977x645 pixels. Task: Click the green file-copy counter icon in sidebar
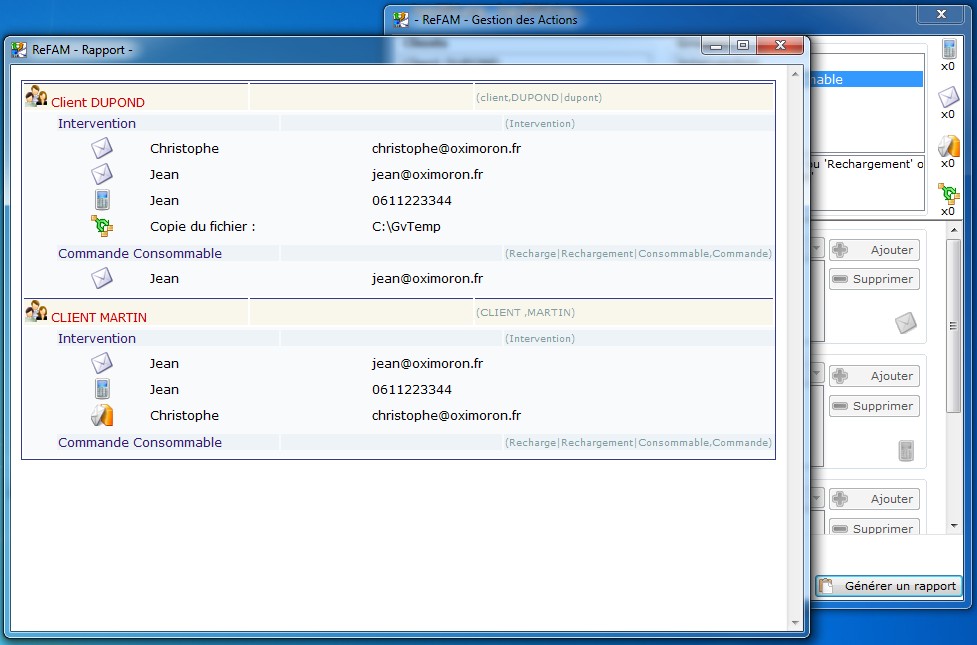coord(948,194)
